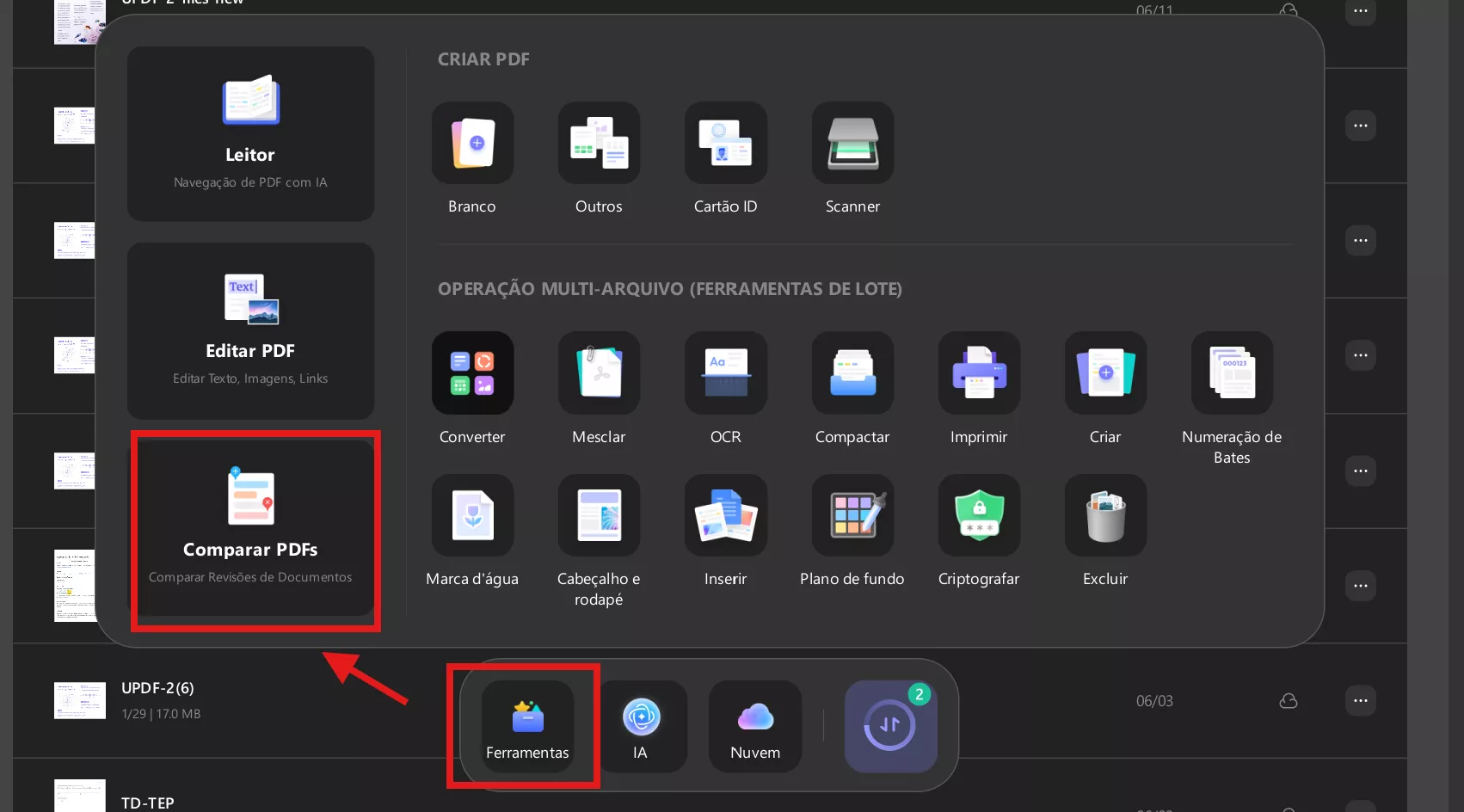This screenshot has width=1464, height=812.
Task: Launch the OCR batch tool
Action: [725, 372]
